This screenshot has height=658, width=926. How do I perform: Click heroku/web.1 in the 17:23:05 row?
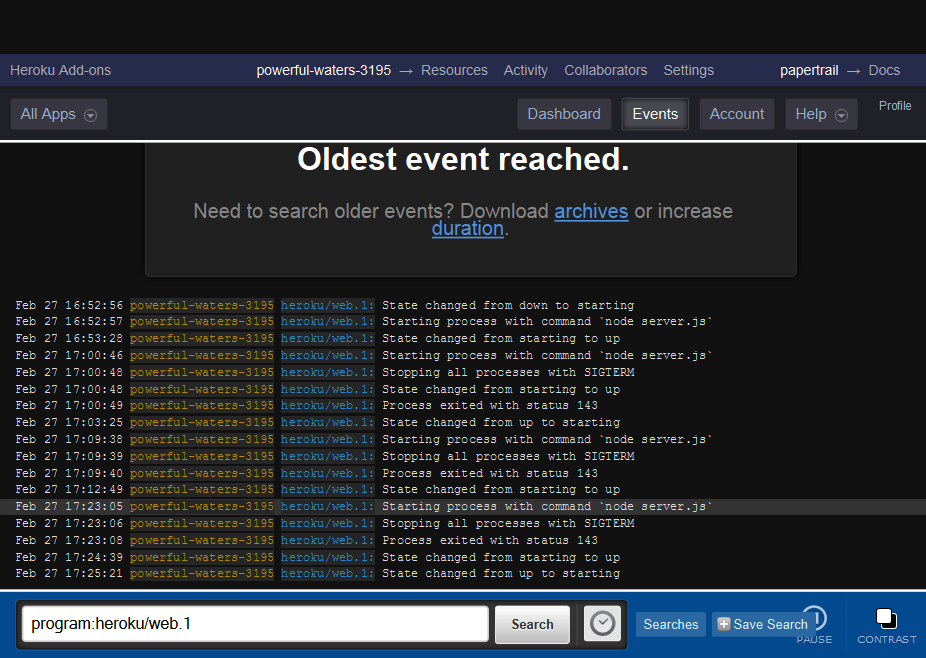click(327, 507)
